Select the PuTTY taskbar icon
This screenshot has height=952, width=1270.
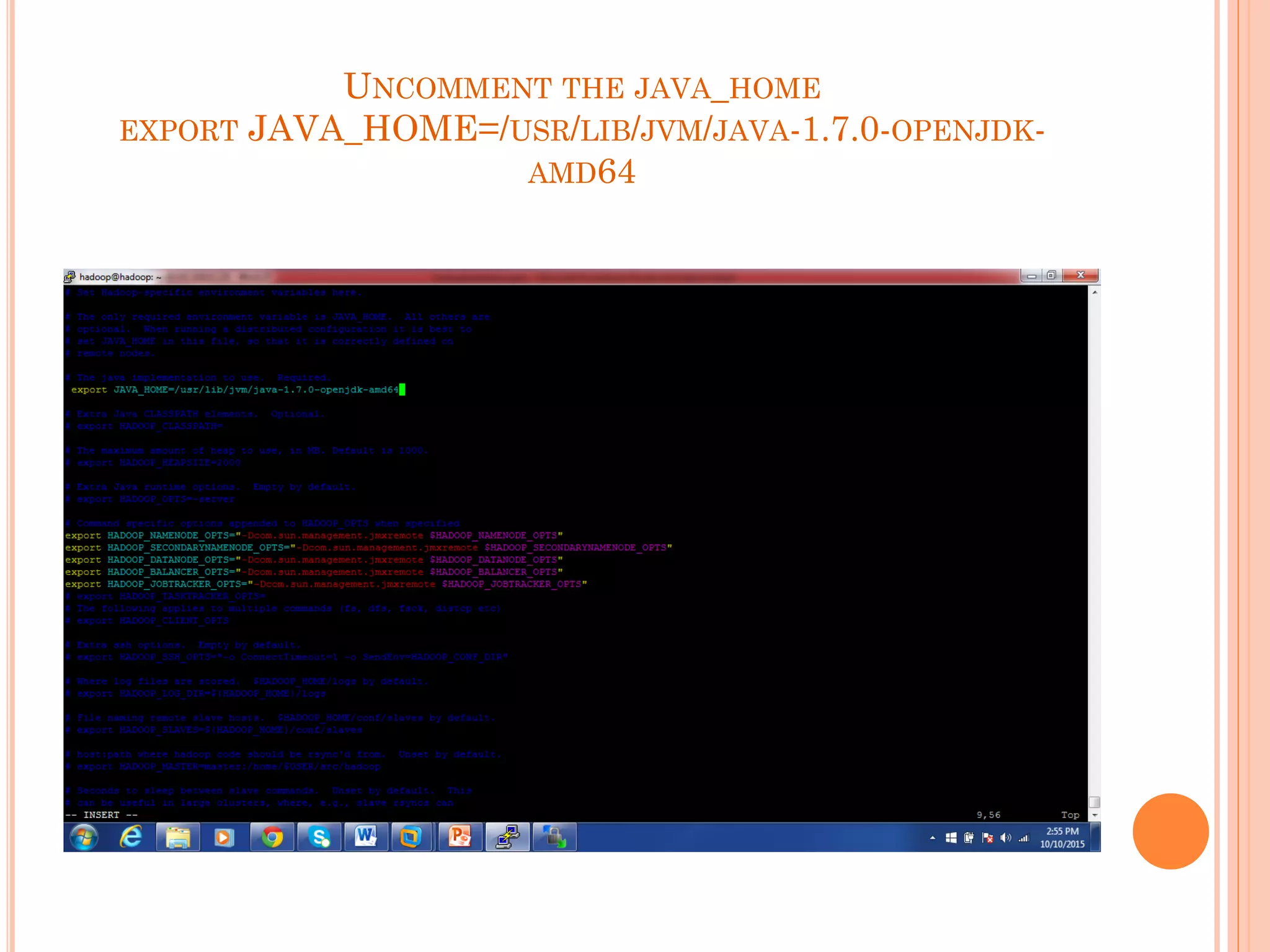click(507, 837)
